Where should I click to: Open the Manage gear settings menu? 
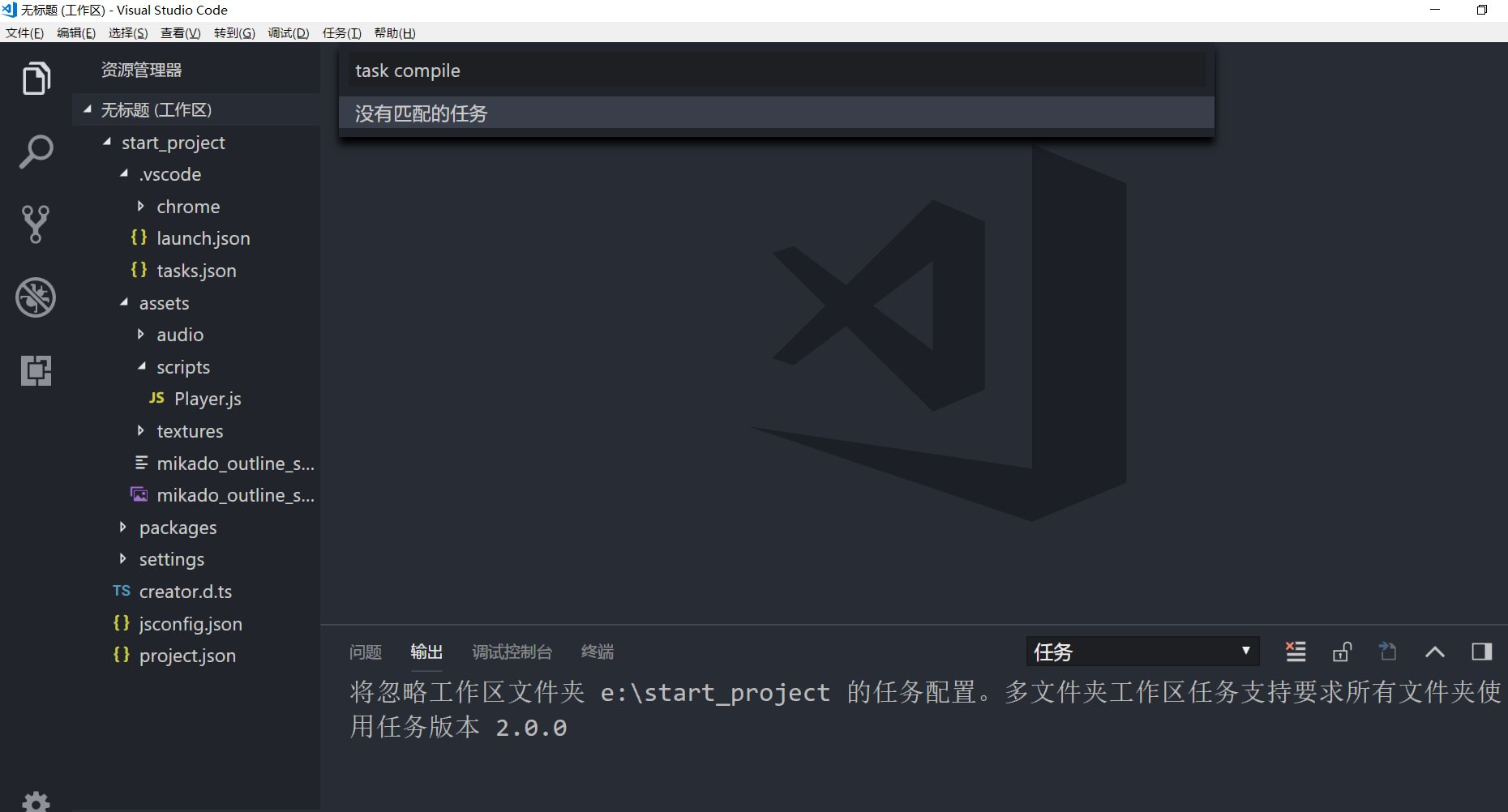(x=36, y=802)
